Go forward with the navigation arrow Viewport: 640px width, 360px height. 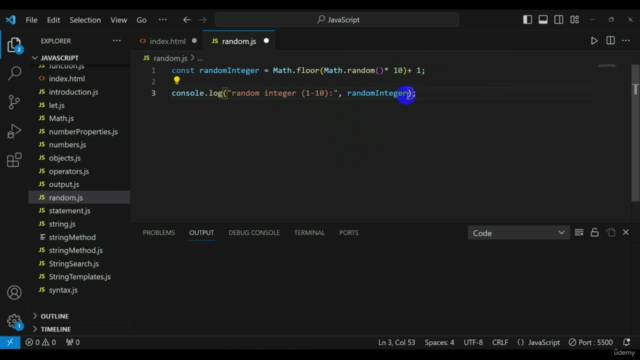[x=203, y=20]
